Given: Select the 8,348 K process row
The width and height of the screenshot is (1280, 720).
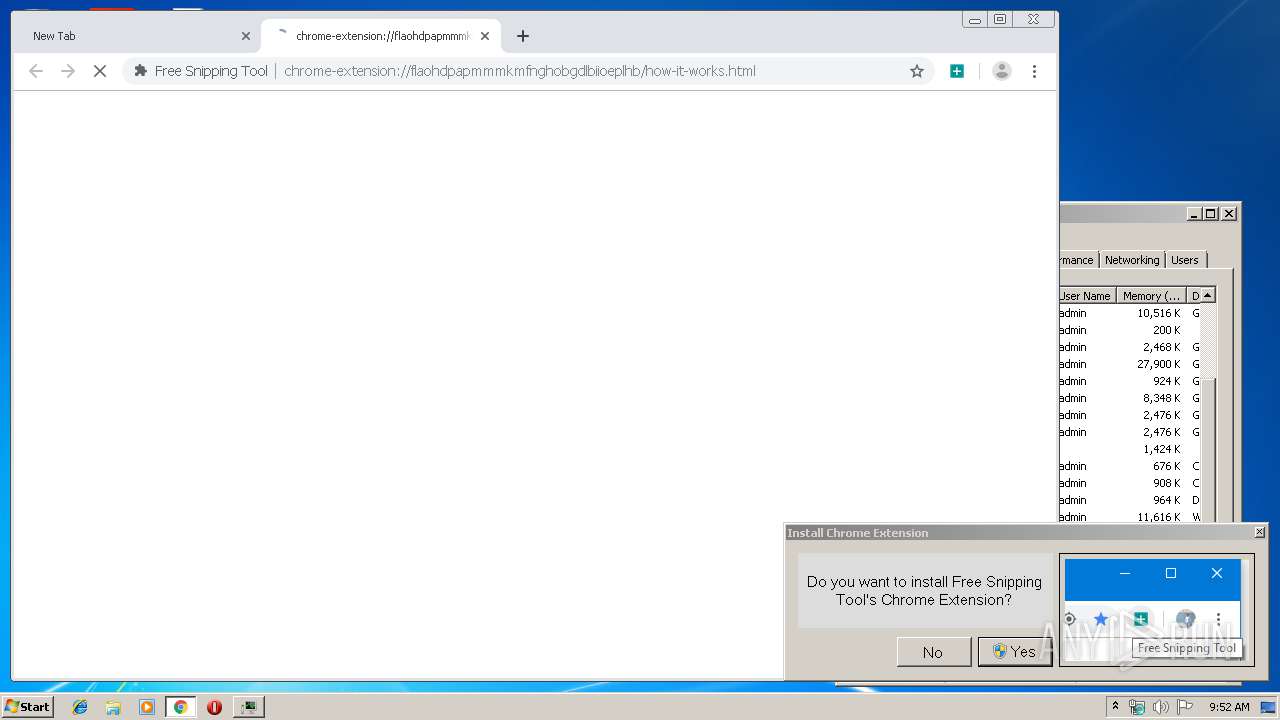Looking at the screenshot, I should pos(1130,398).
